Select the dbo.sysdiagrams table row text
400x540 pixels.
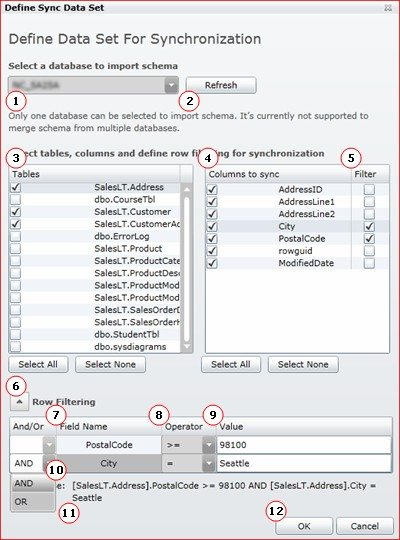click(130, 347)
